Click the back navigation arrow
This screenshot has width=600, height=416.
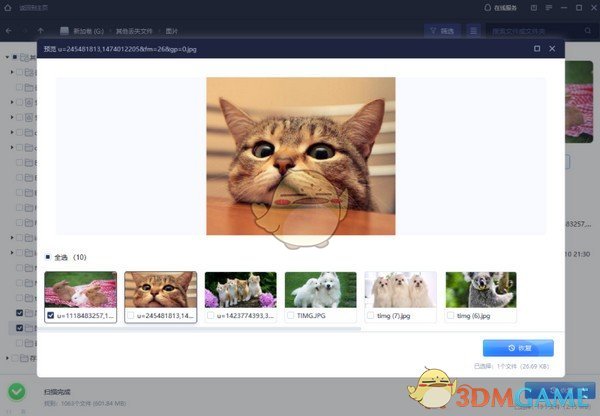pos(9,31)
